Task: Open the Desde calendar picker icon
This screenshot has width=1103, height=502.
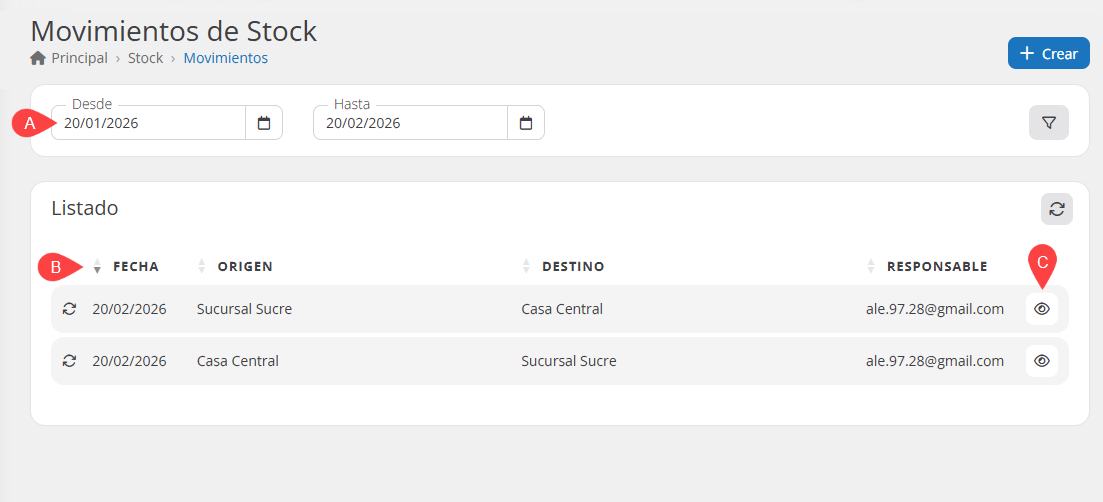Action: 264,123
